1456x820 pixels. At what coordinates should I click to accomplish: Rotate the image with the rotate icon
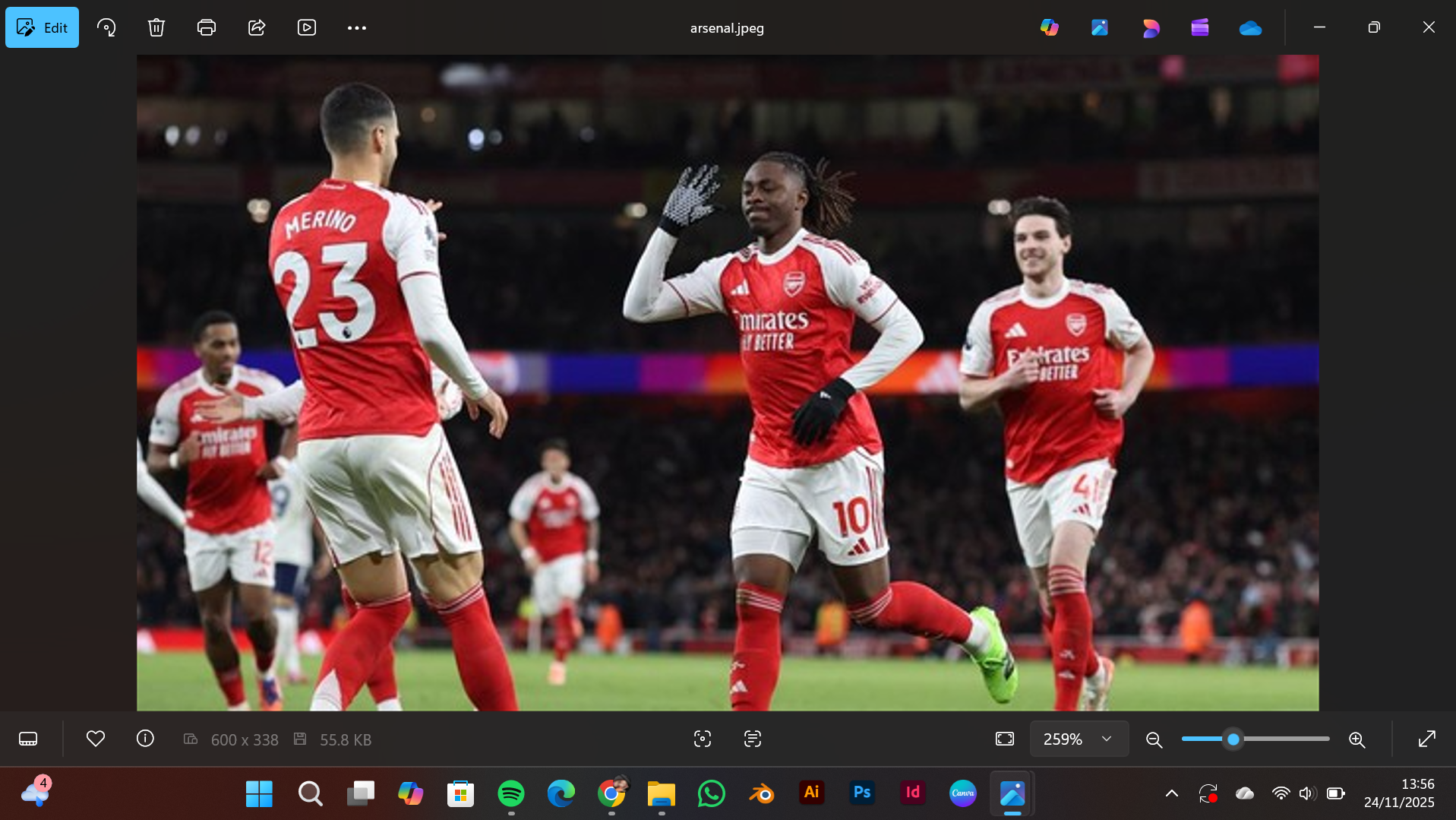click(106, 27)
